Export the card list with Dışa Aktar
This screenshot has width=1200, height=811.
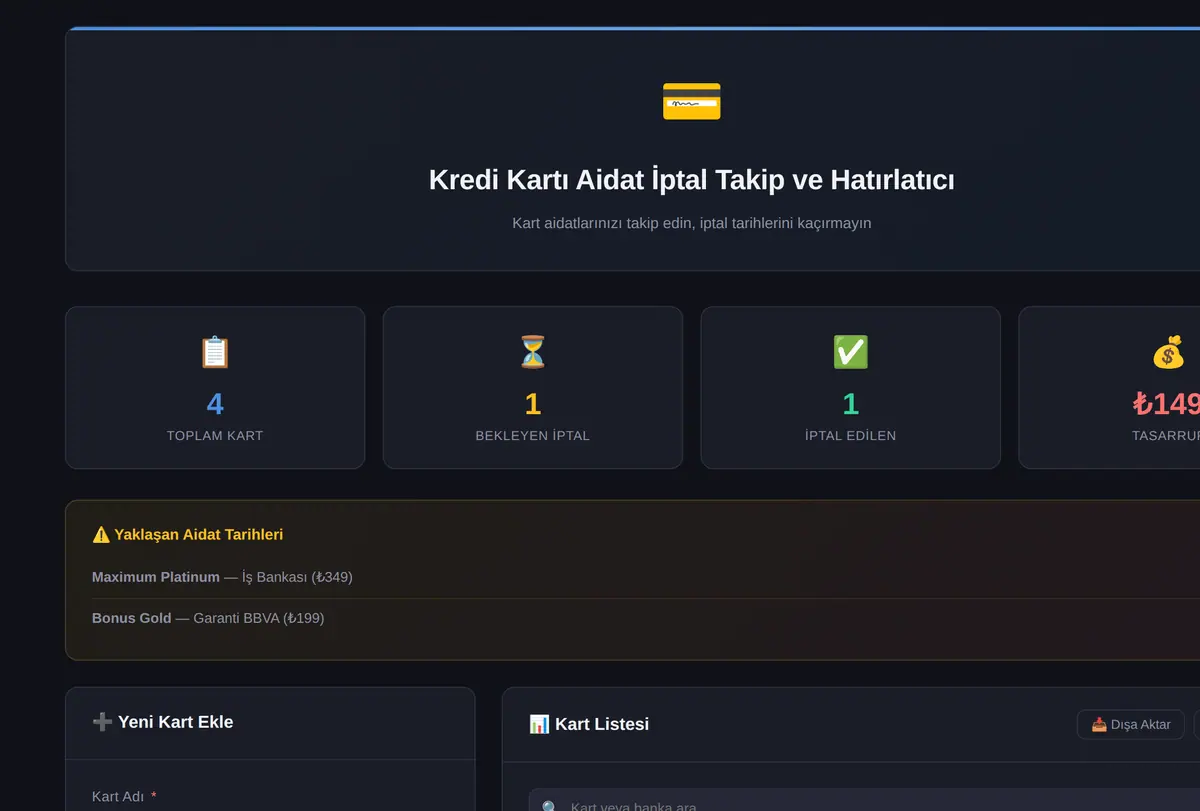point(1131,725)
